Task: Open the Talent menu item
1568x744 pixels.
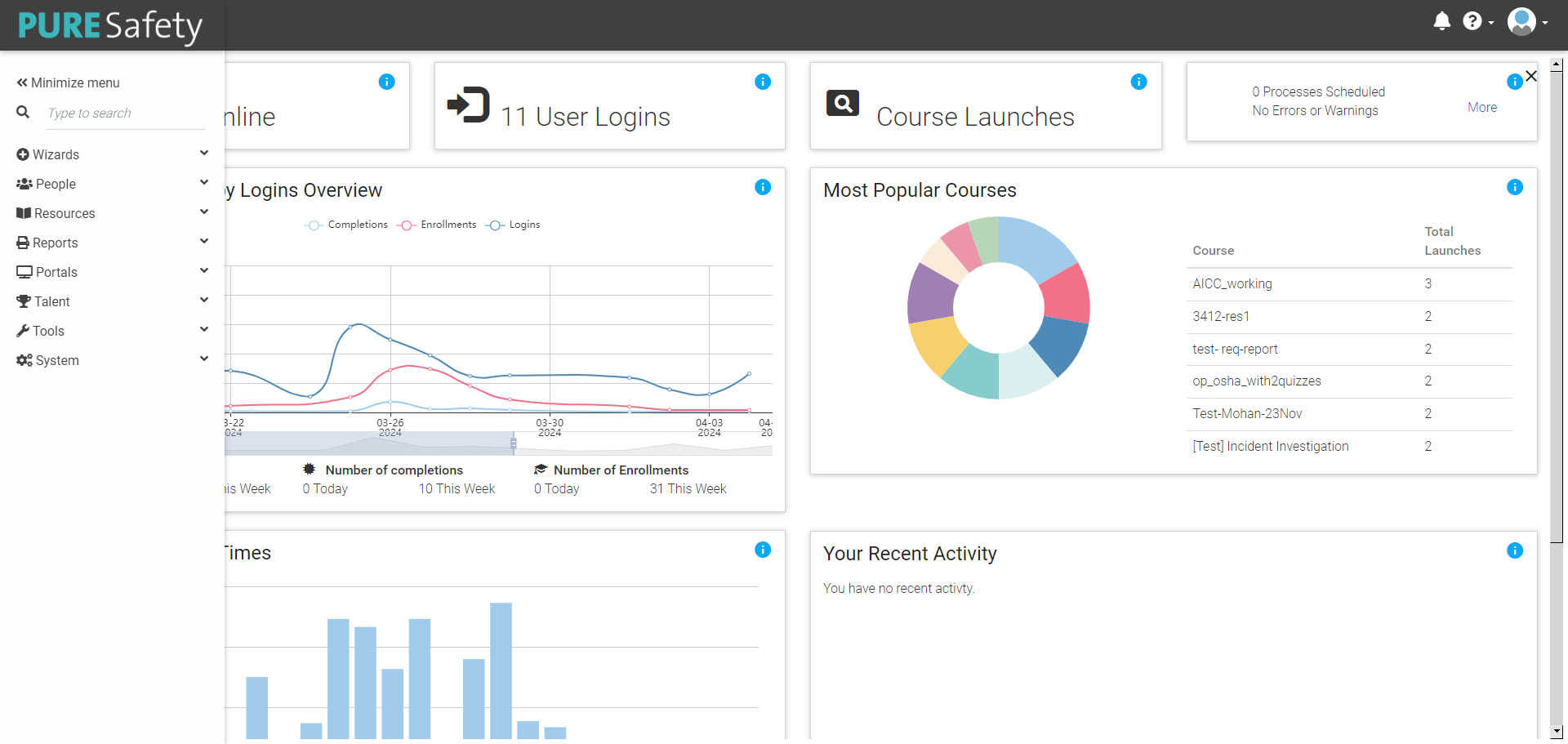Action: point(51,302)
